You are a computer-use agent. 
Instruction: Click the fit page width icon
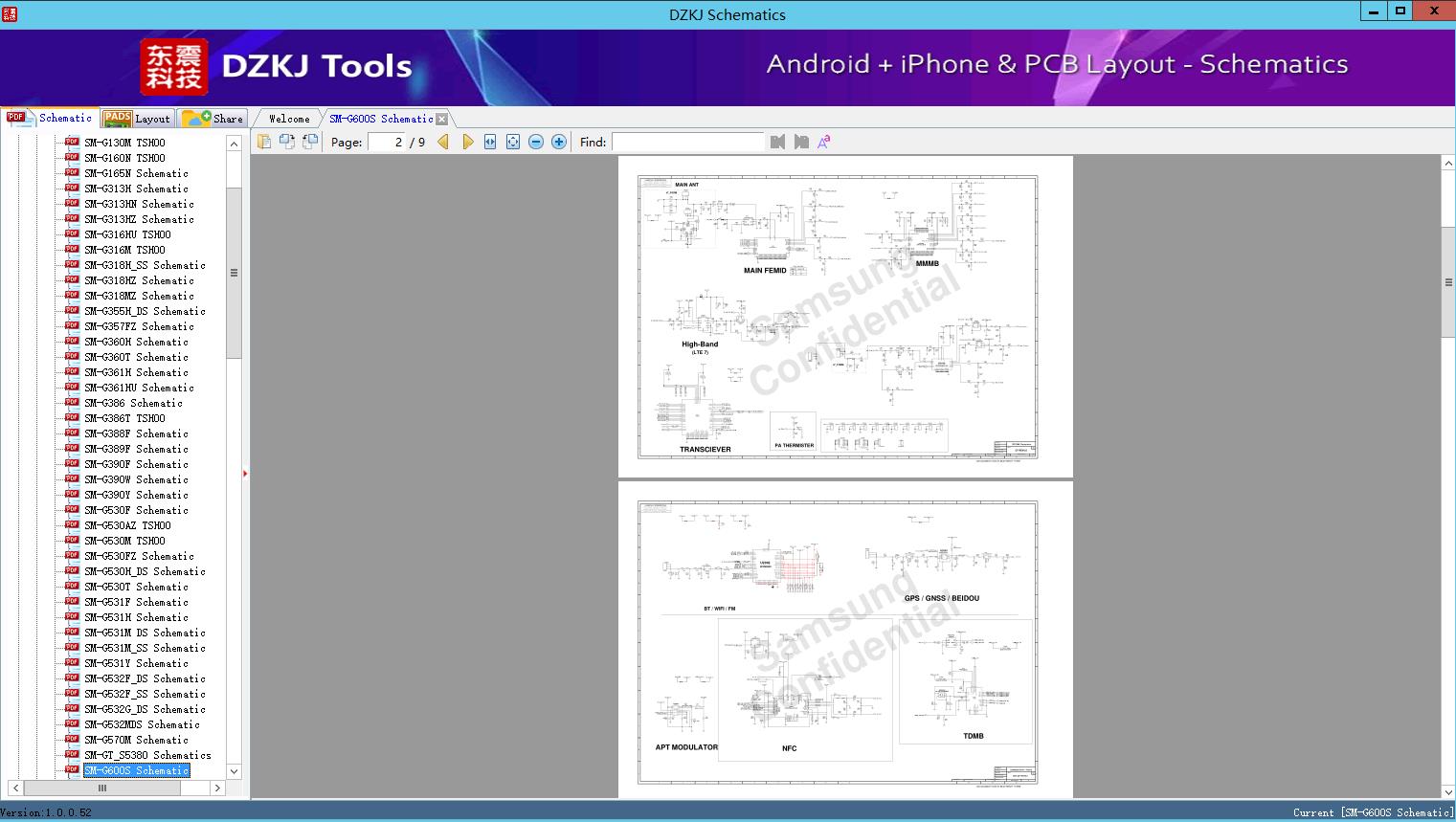489,141
